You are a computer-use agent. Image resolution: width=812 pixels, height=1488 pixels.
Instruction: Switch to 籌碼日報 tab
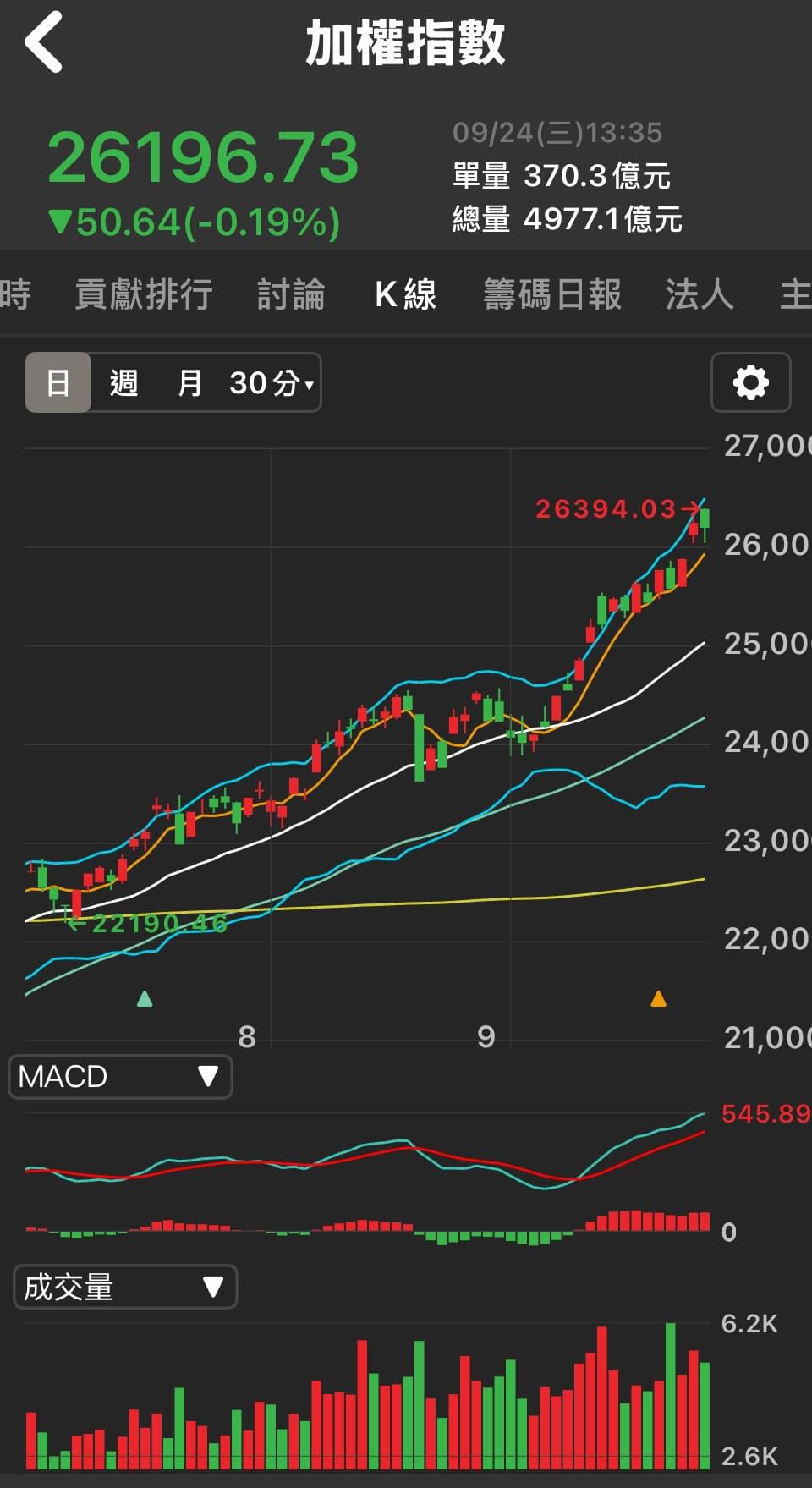coord(552,294)
